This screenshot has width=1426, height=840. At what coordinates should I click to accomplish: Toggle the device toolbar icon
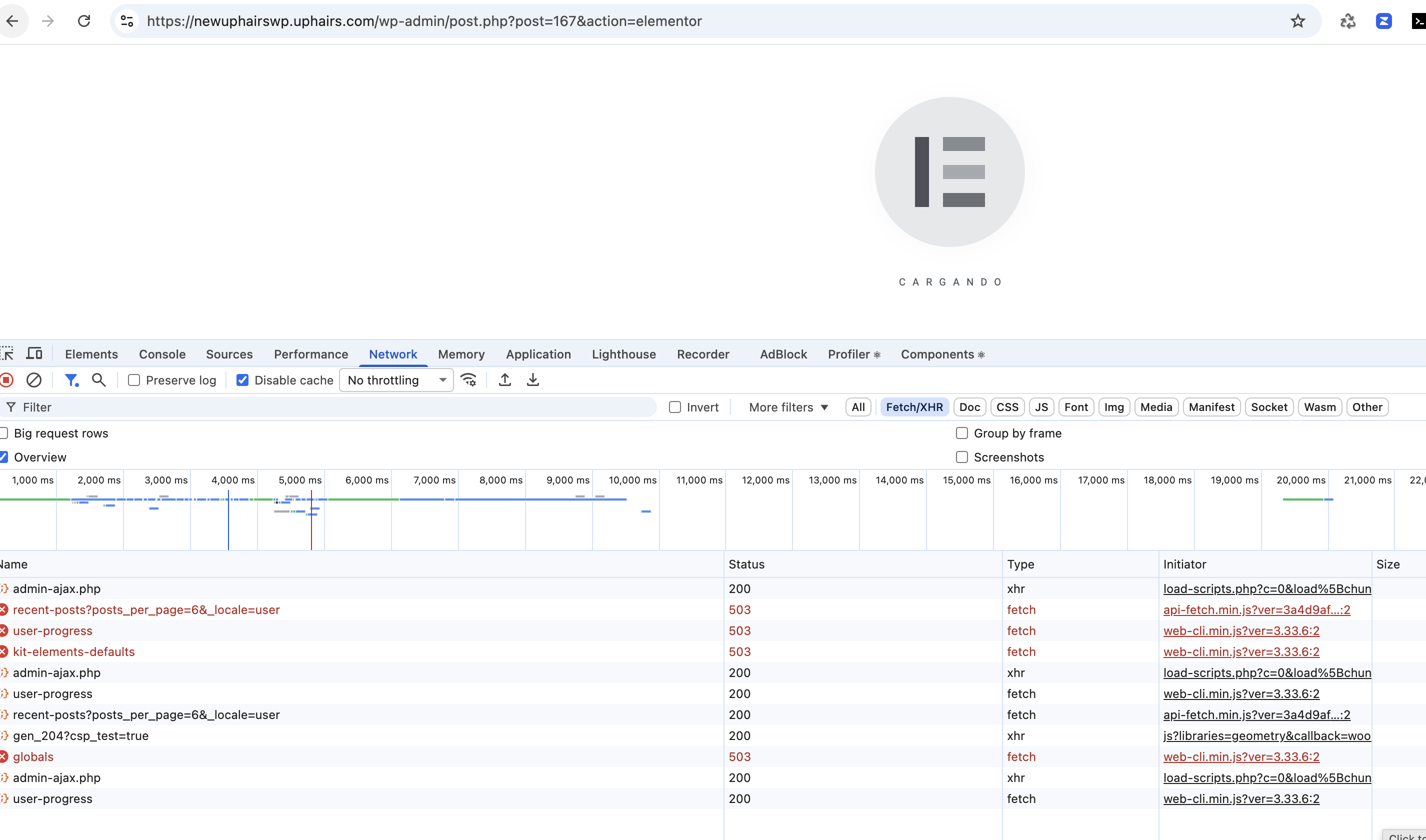point(34,354)
